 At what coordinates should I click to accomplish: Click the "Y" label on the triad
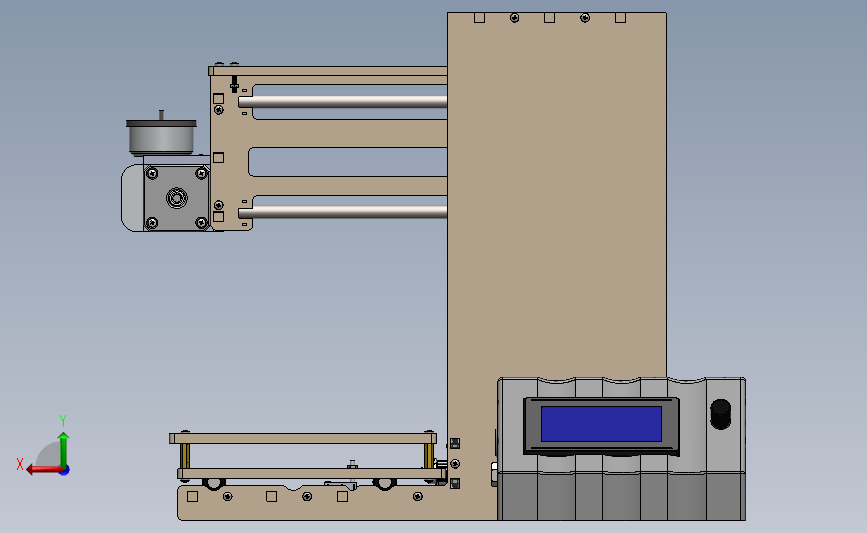pos(62,421)
